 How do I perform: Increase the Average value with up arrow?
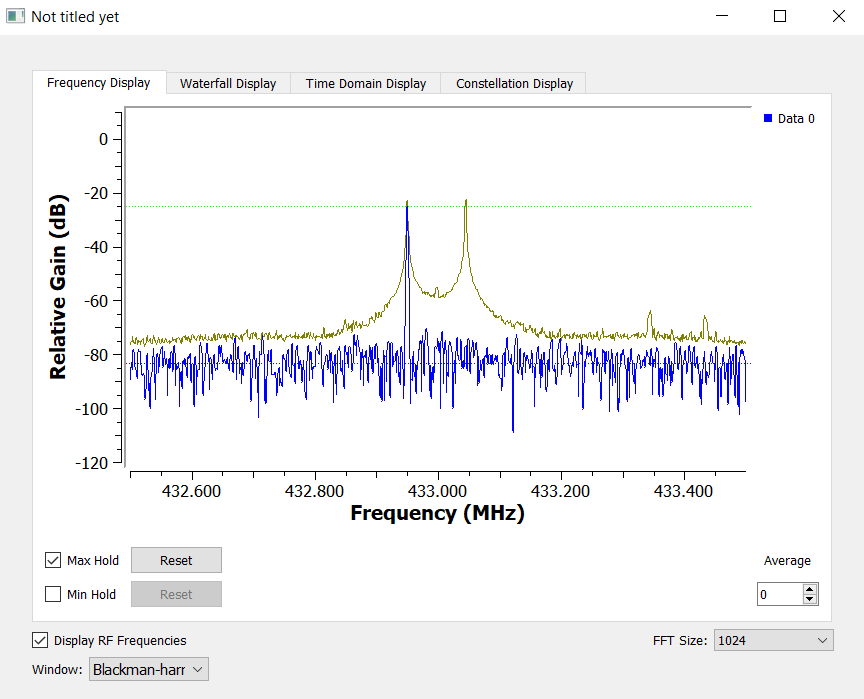click(810, 589)
